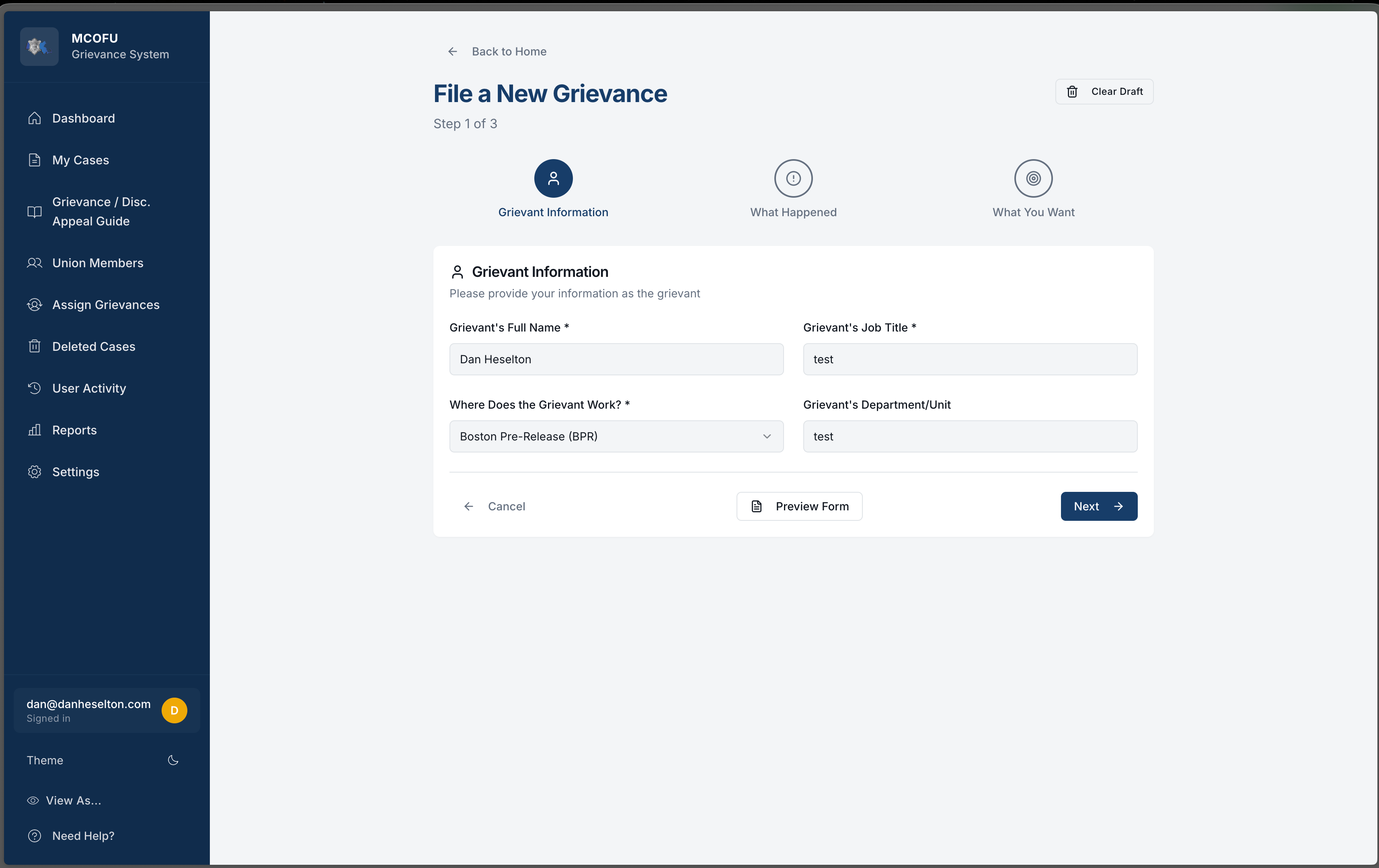Viewport: 1379px width, 868px height.
Task: Click Next to proceed to step 2
Action: 1099,506
